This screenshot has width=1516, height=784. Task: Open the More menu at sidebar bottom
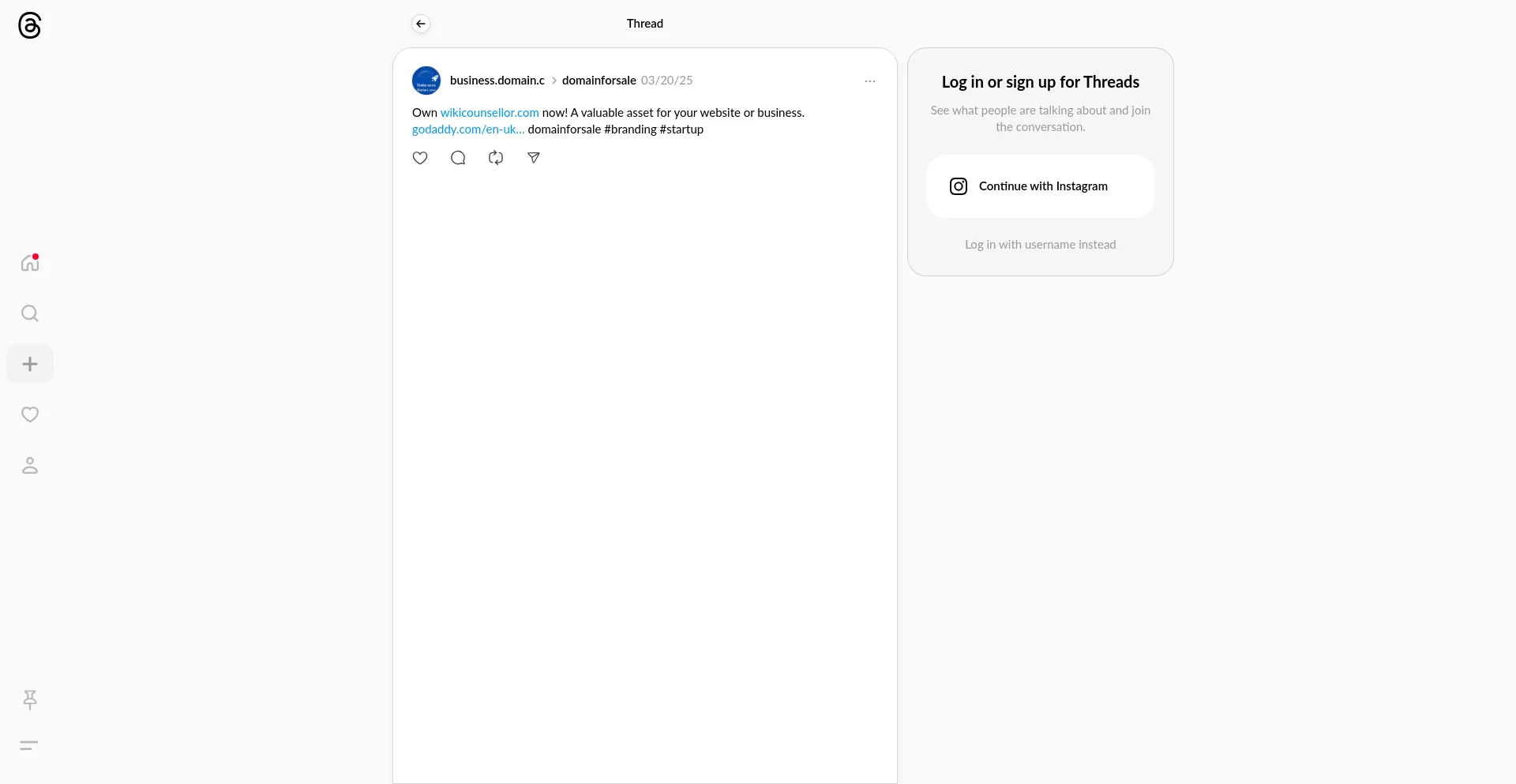(x=29, y=745)
